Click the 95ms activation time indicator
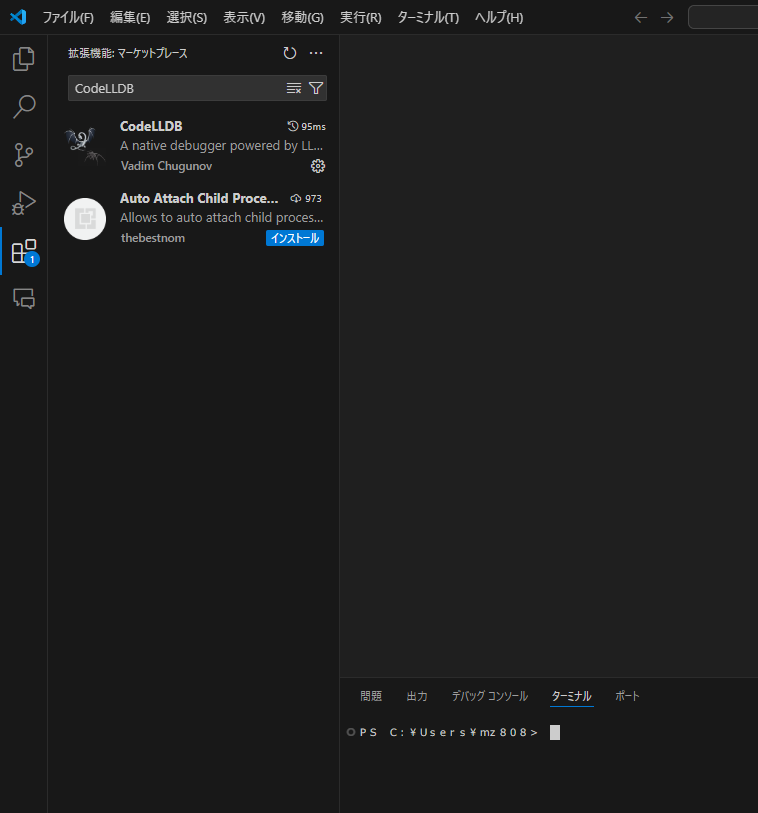This screenshot has width=758, height=813. [x=306, y=127]
